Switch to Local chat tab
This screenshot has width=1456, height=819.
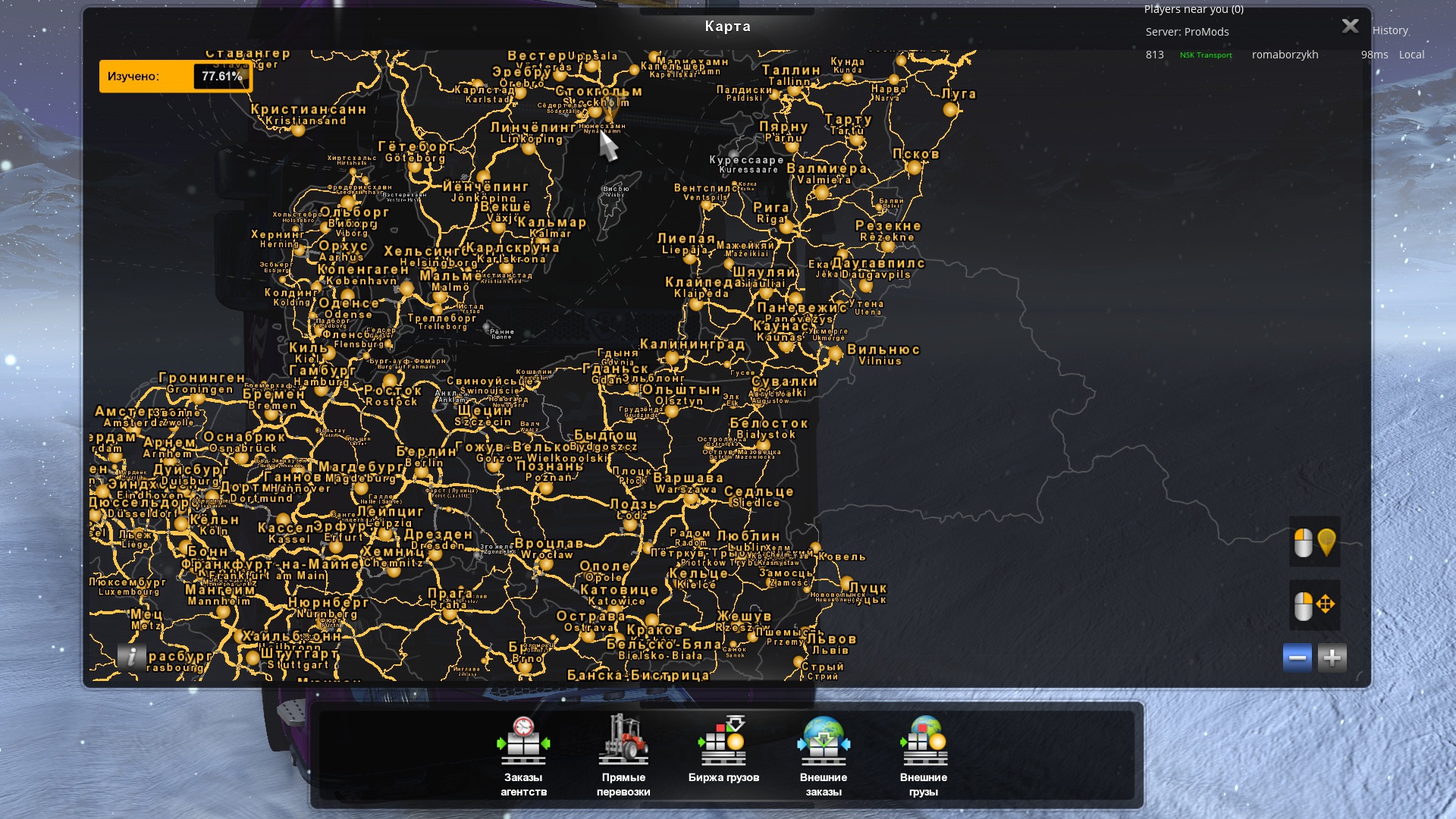tap(1411, 55)
